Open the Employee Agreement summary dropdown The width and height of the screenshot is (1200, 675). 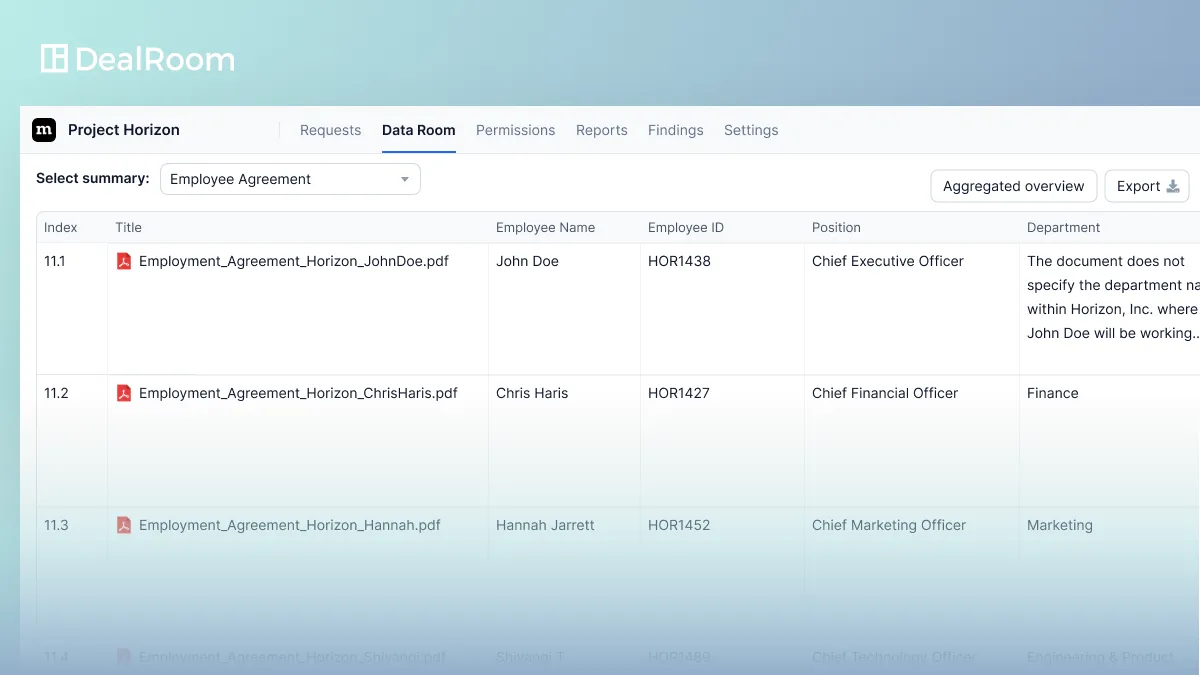pos(290,179)
